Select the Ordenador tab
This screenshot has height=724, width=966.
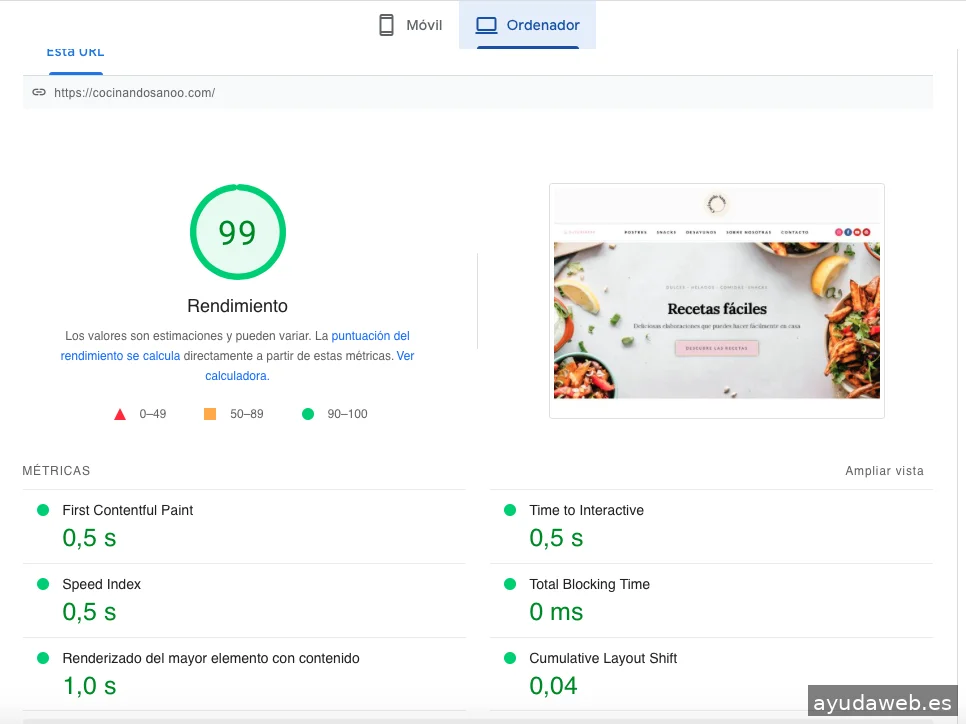pos(527,25)
